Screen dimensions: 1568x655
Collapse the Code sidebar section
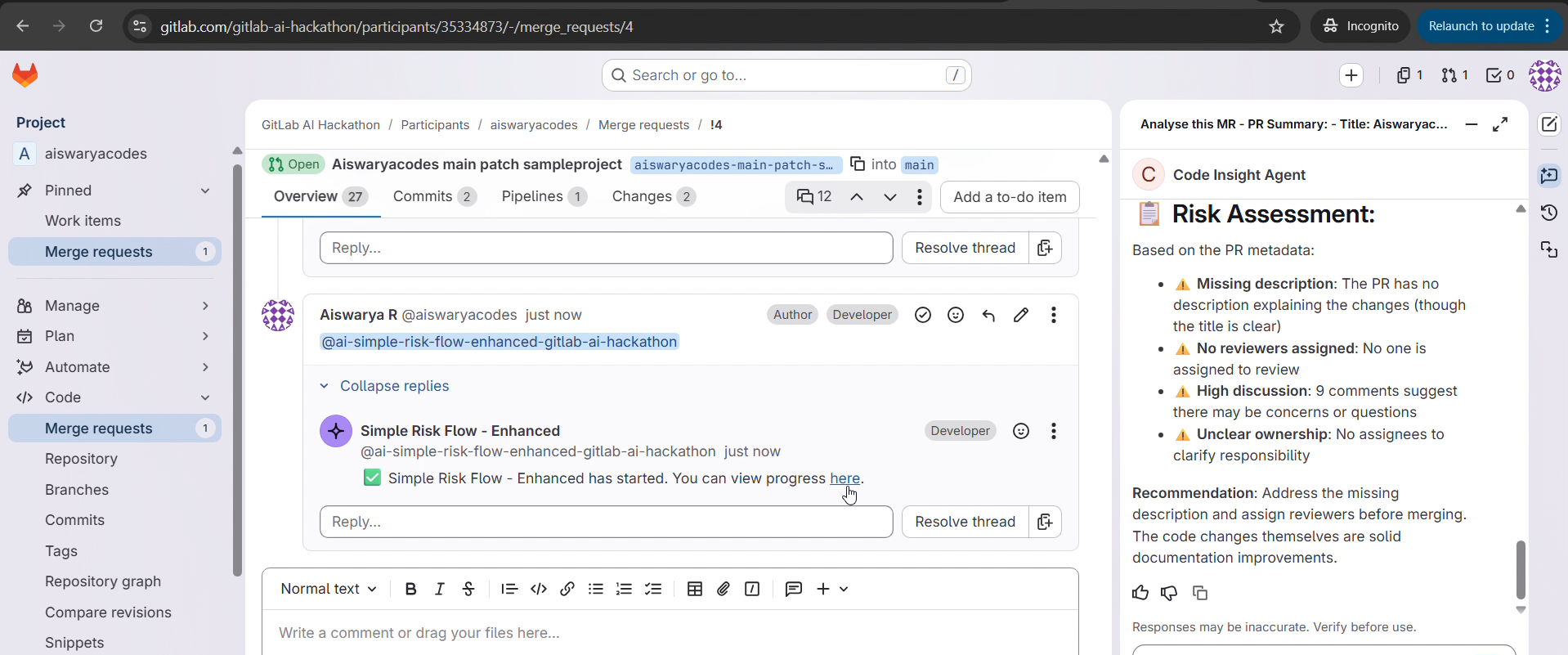205,397
